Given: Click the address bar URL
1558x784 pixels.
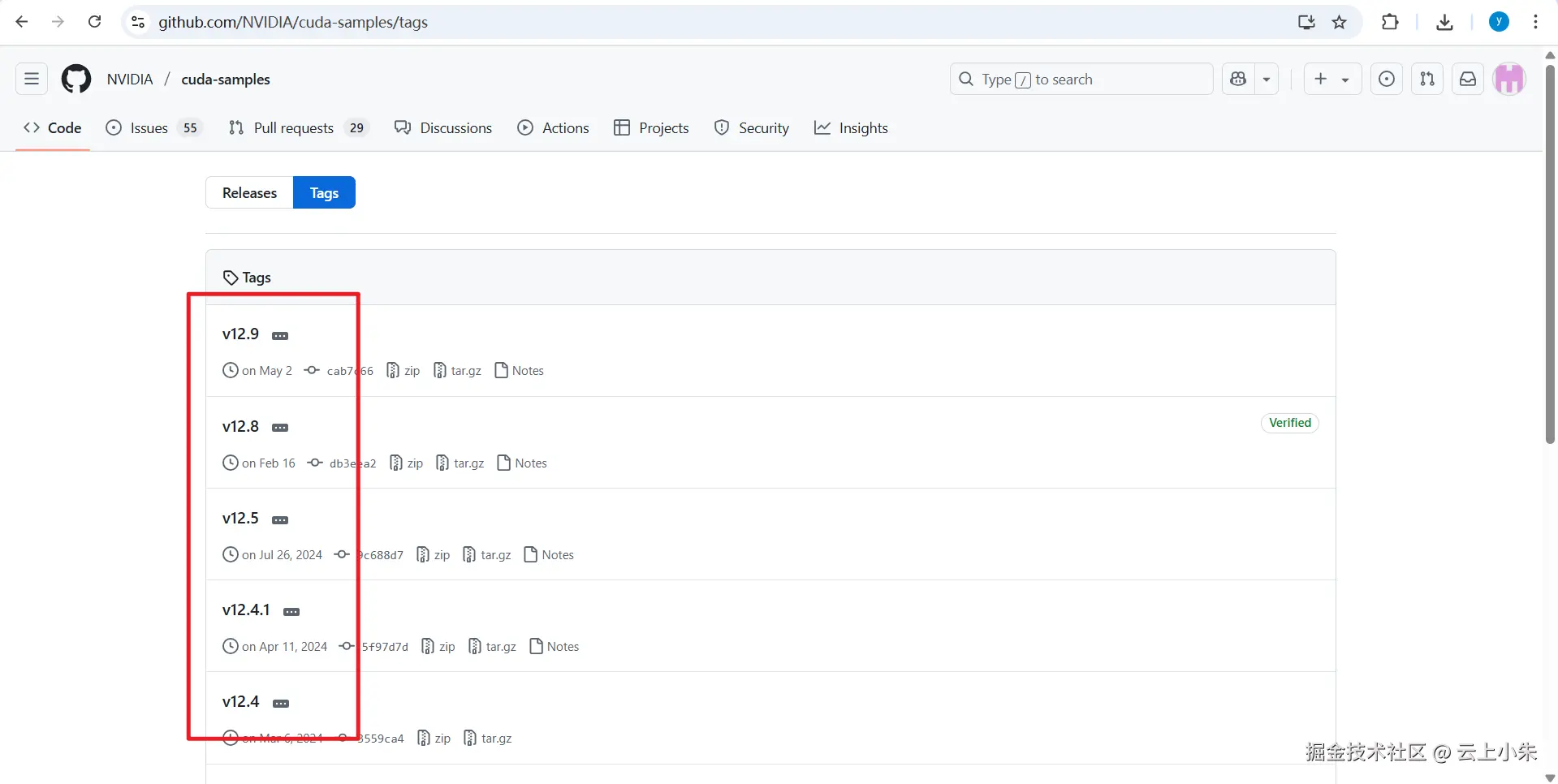Looking at the screenshot, I should coord(293,22).
